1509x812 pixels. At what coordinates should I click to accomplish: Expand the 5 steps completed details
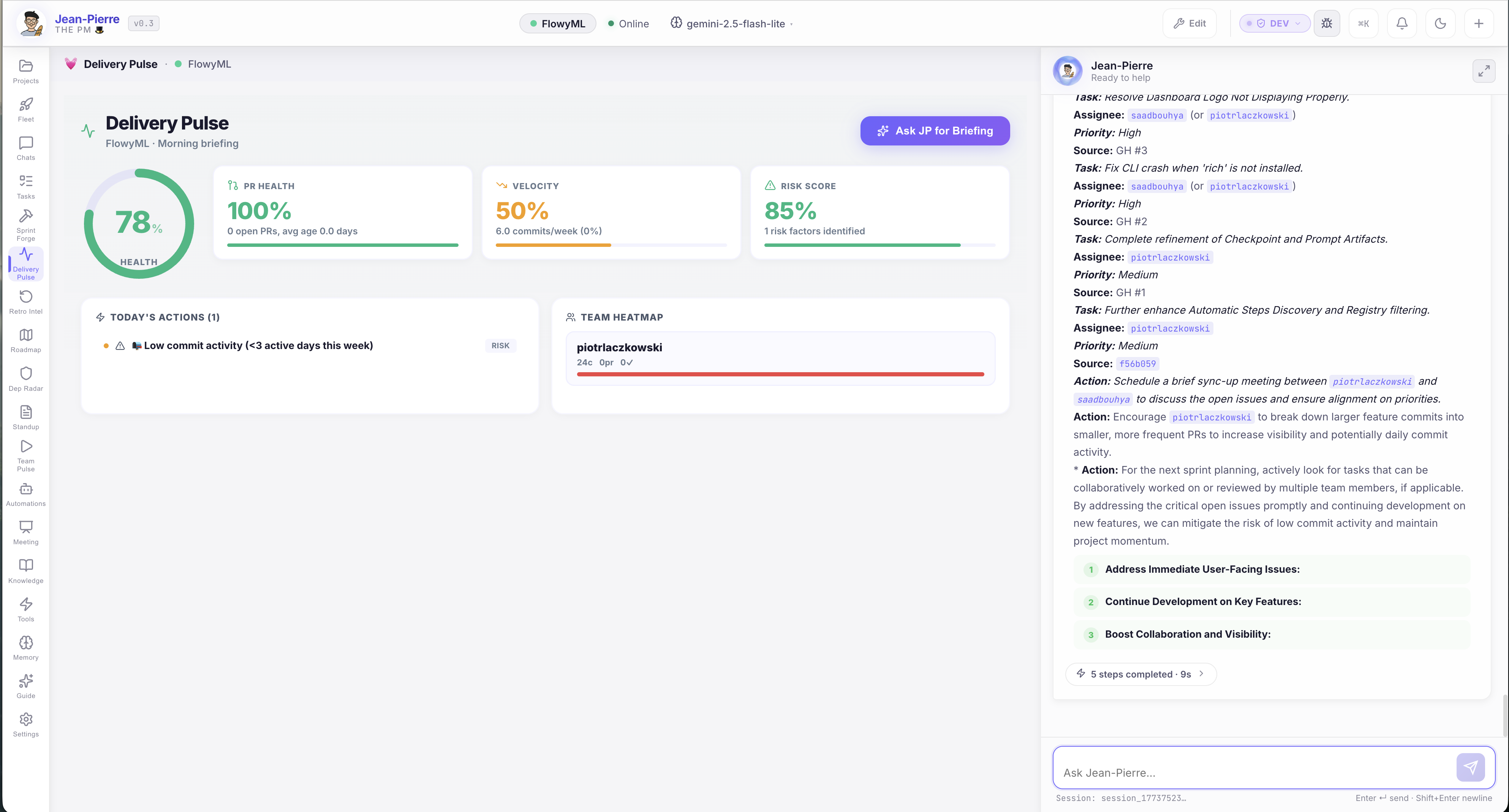click(x=1140, y=674)
